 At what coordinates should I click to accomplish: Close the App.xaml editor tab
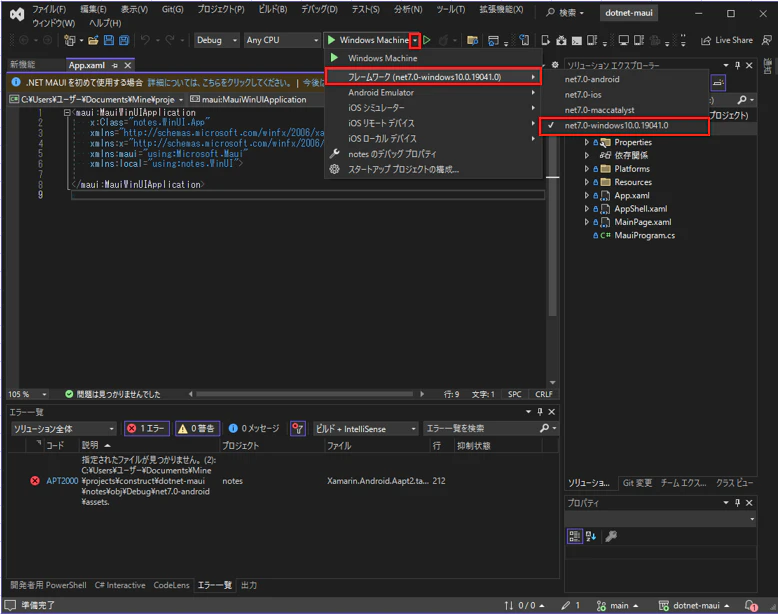(x=128, y=66)
